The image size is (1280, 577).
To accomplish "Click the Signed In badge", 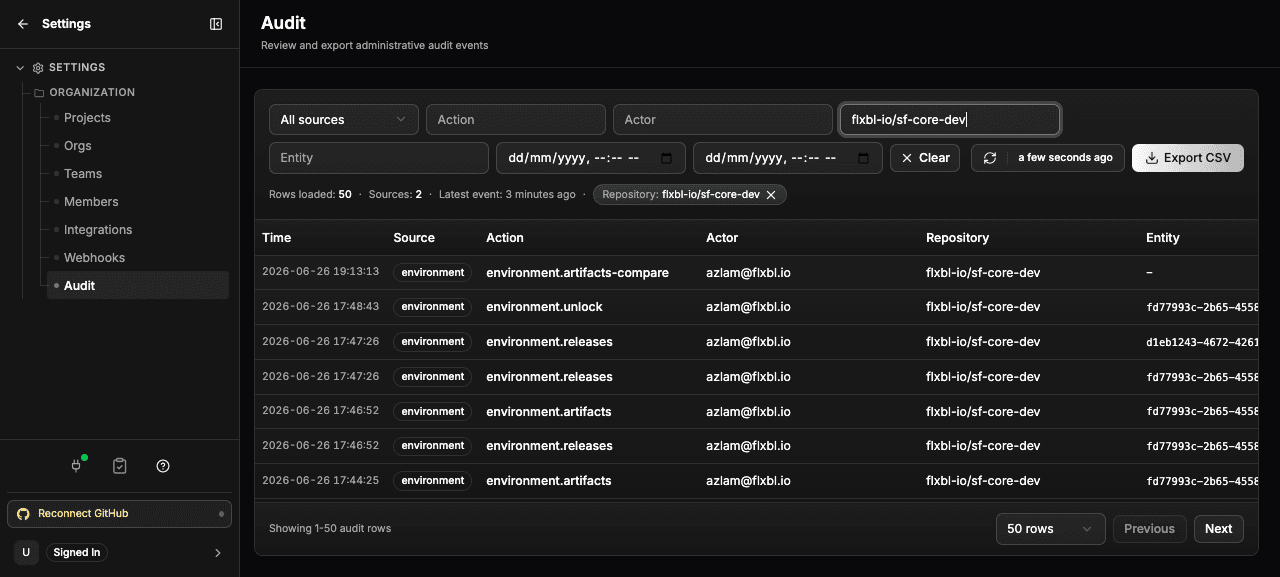I will tap(77, 552).
